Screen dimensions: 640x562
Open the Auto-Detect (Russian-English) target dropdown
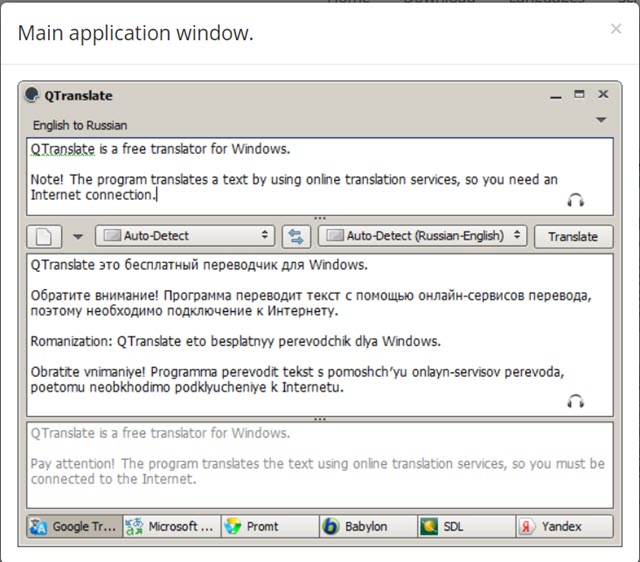(x=422, y=235)
